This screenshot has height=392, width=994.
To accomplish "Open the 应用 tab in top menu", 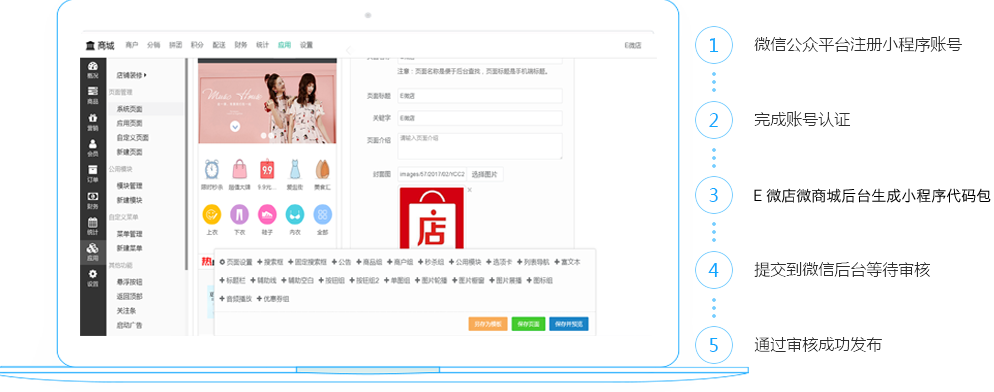I will (x=284, y=45).
